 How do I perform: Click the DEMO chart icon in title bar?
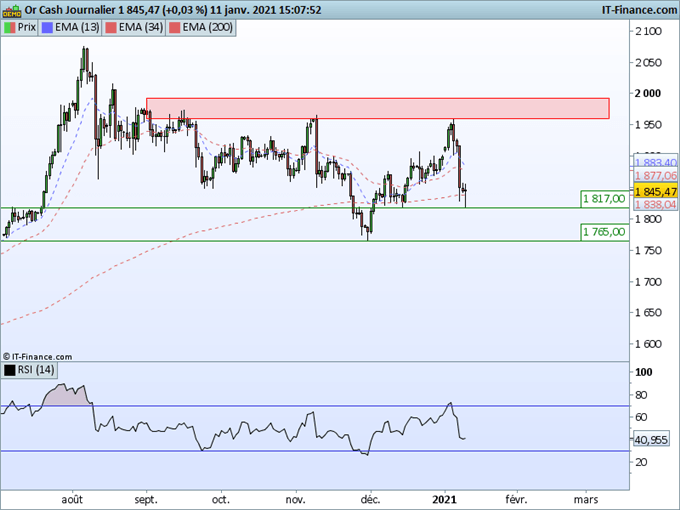[x=11, y=10]
